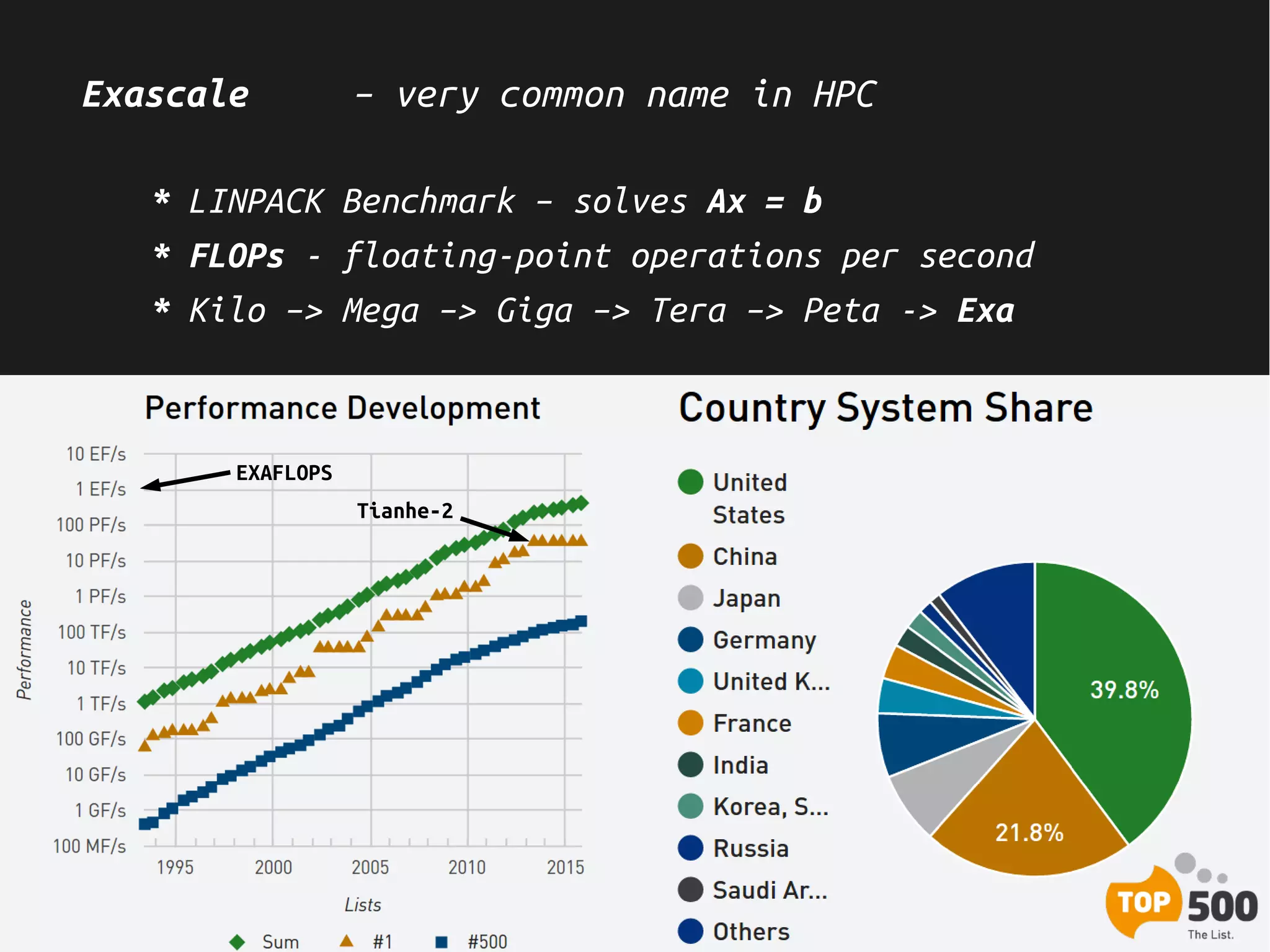Click the United States green legend dot

coord(690,482)
